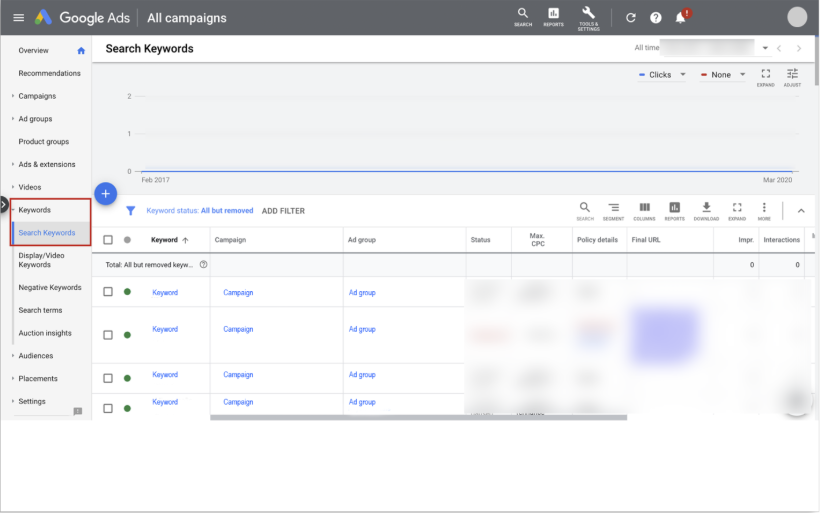Open Recommendations page
Viewport: 821px width, 513px height.
coord(50,73)
